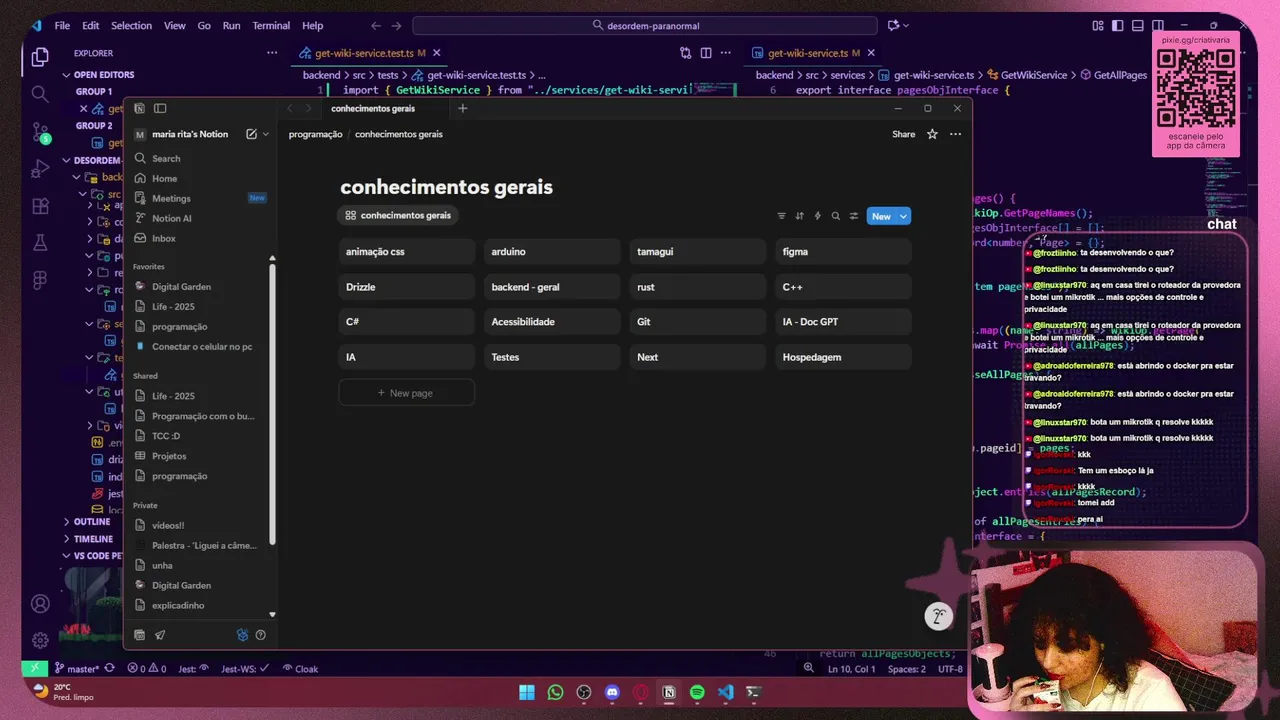
Task: Open VS Code Terminal menu
Action: (271, 26)
